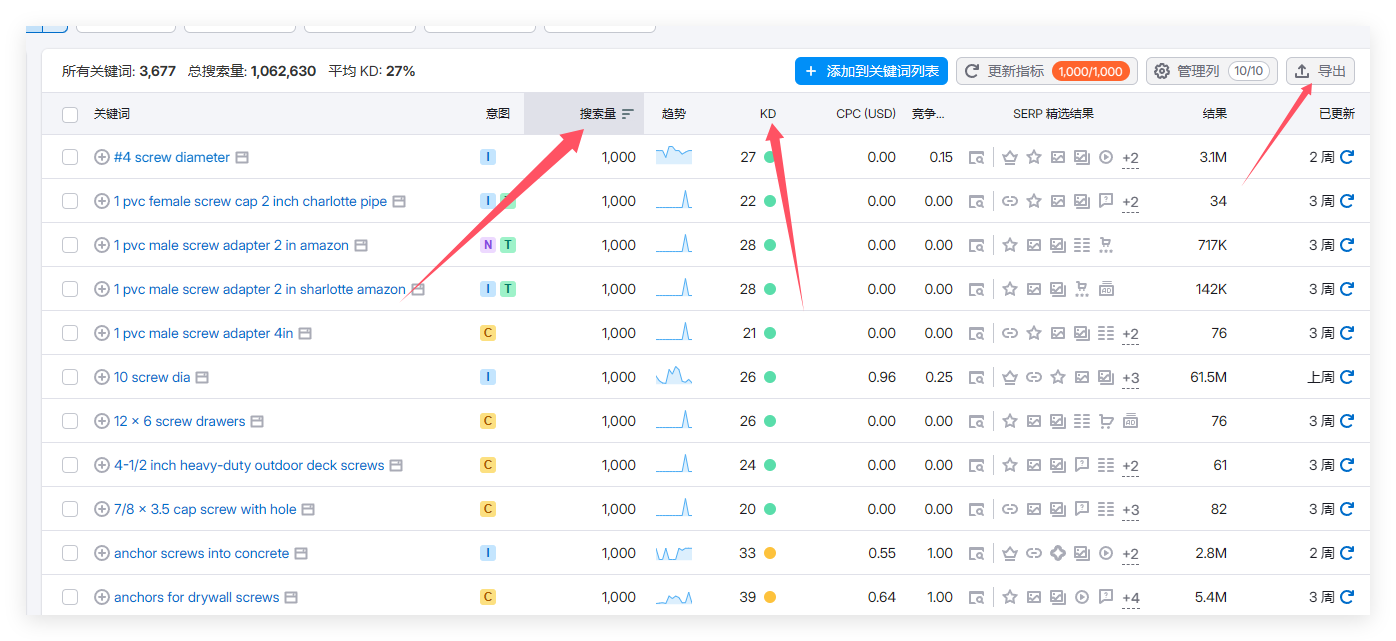Open SERP view for anchor screws into concrete
The image size is (1396, 641).
[977, 554]
